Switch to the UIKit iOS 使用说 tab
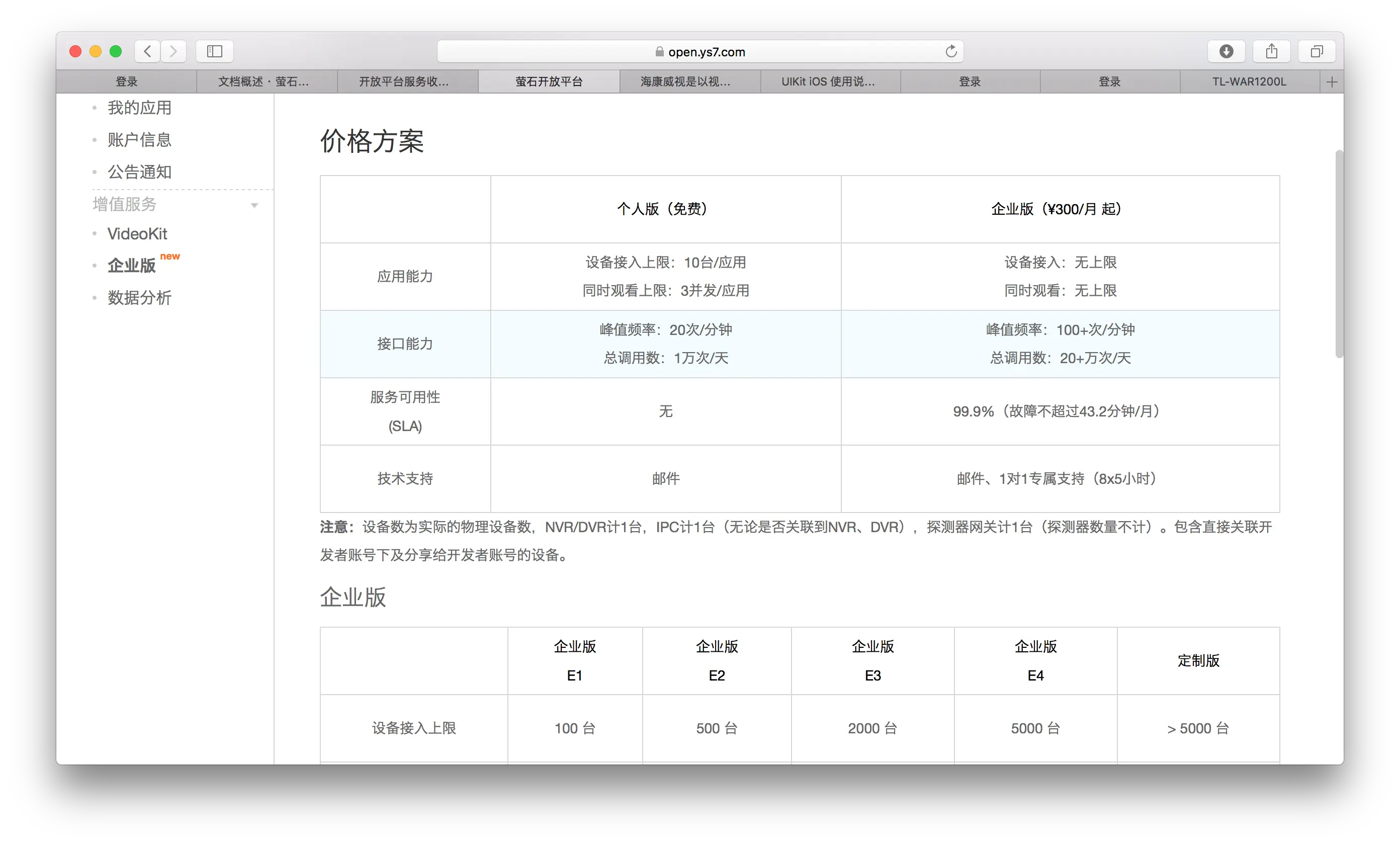 [828, 82]
